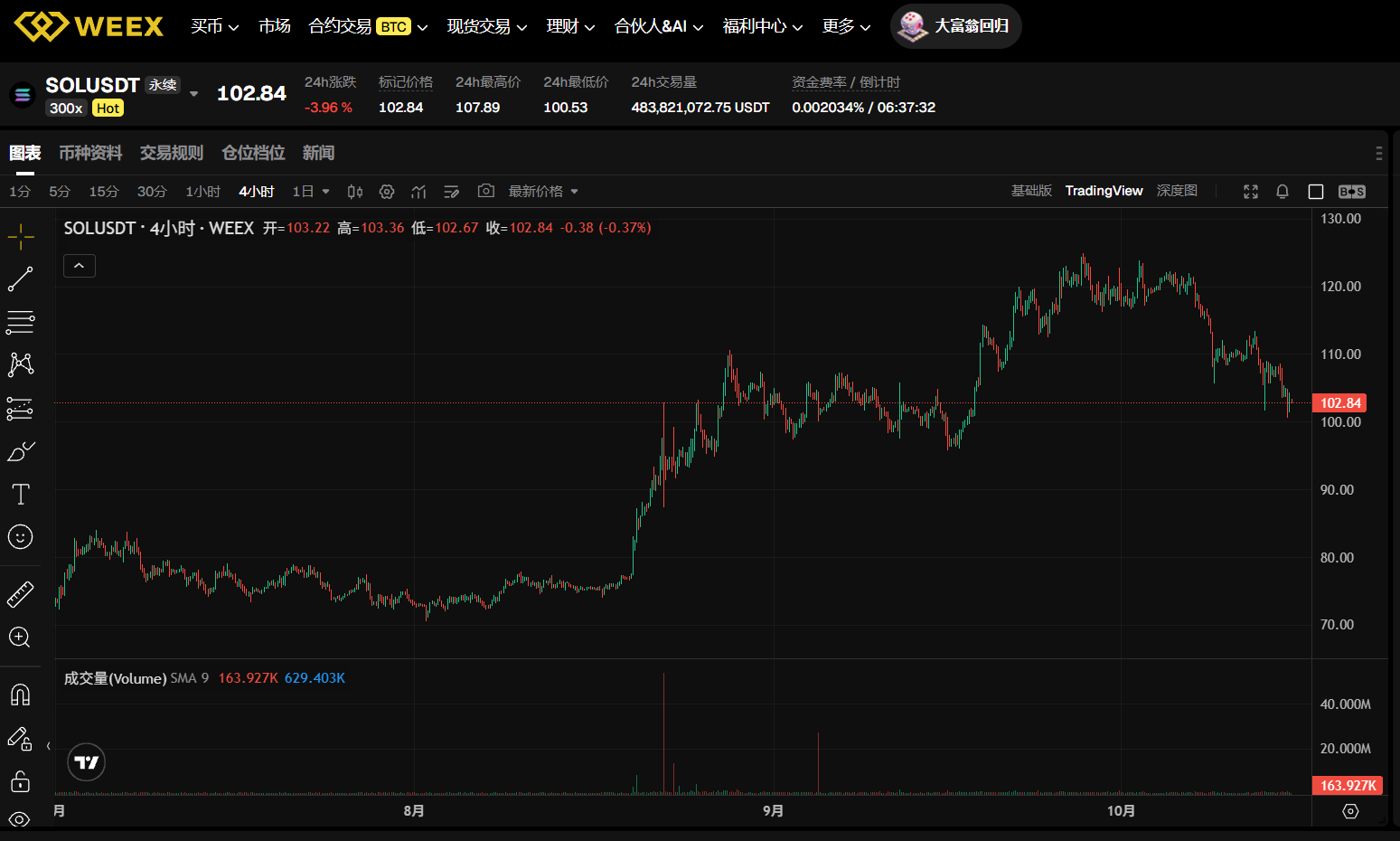
Task: Open chart axis settings gear at bottom right
Action: [x=1350, y=811]
